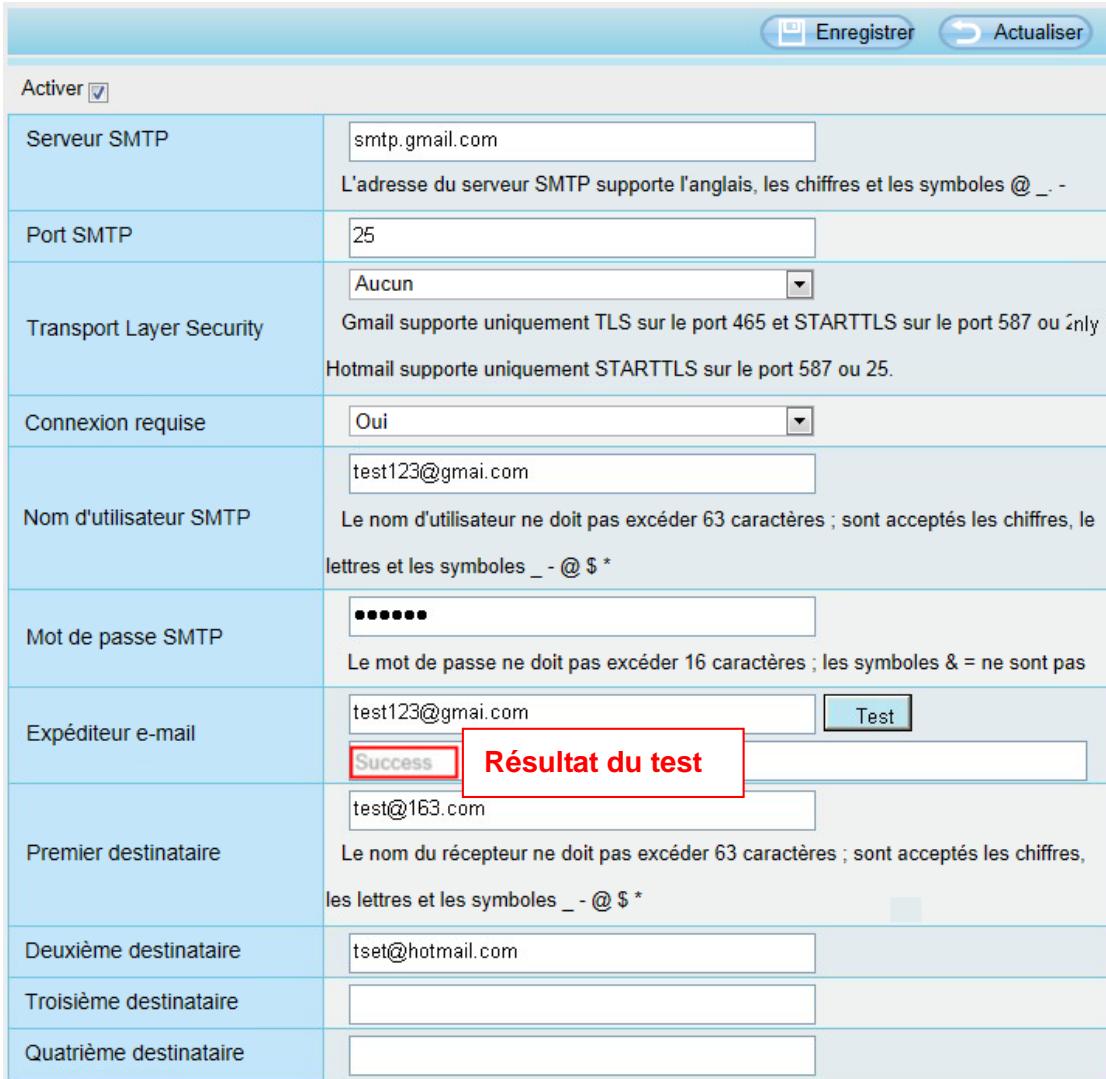Click the 'Transport Layer Security' label
Image resolution: width=1106 pixels, height=1079 pixels.
coord(145,329)
